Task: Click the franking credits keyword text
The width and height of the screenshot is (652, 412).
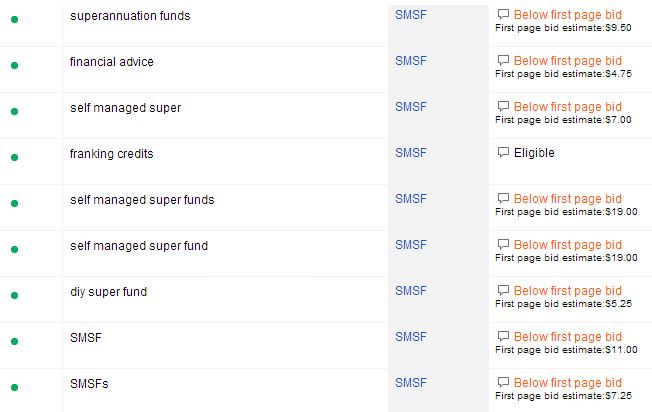Action: click(x=111, y=154)
